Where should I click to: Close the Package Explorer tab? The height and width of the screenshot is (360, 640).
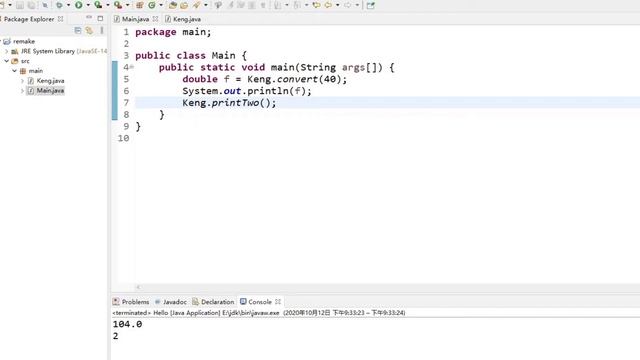[x=60, y=19]
